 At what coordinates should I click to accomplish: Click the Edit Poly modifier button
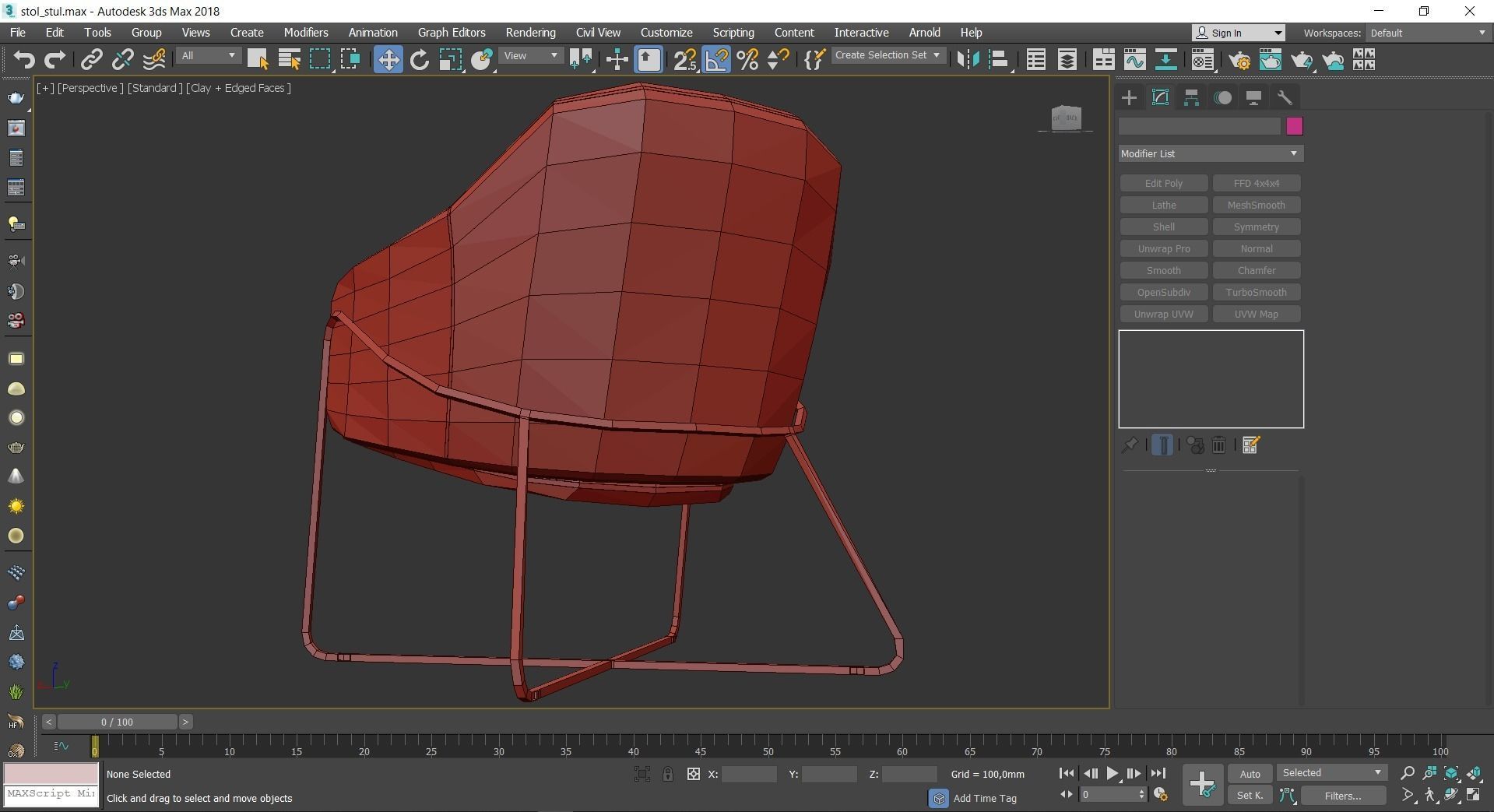click(x=1164, y=183)
